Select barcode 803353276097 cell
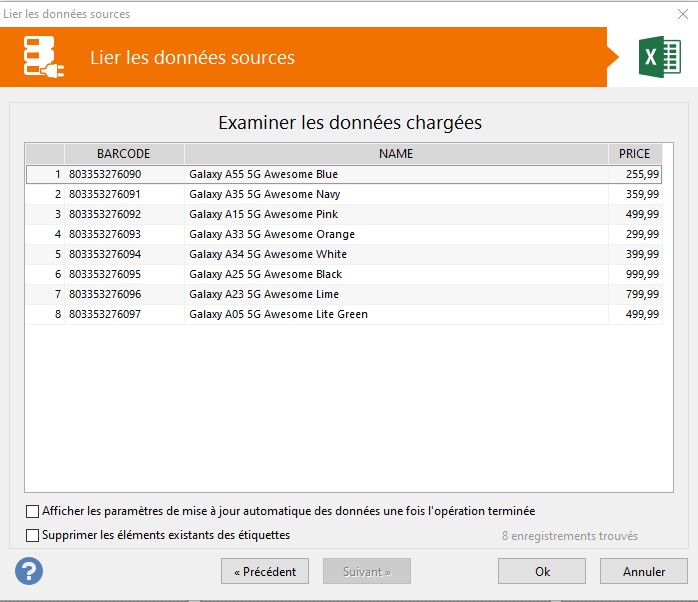 point(124,314)
